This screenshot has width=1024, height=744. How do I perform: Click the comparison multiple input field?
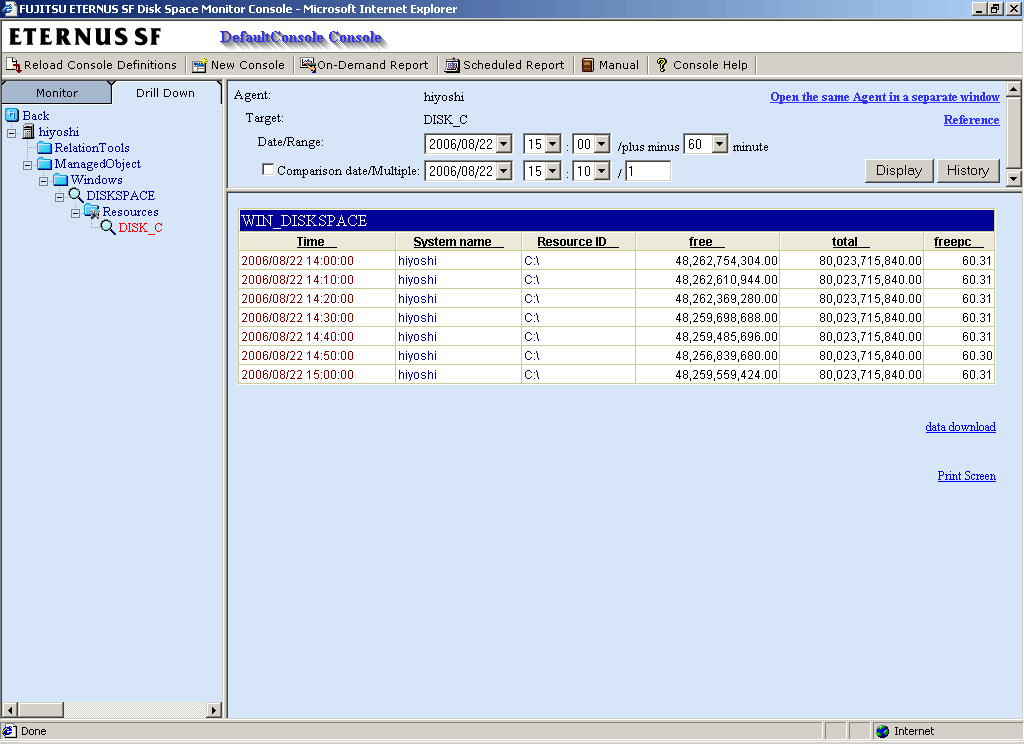648,171
